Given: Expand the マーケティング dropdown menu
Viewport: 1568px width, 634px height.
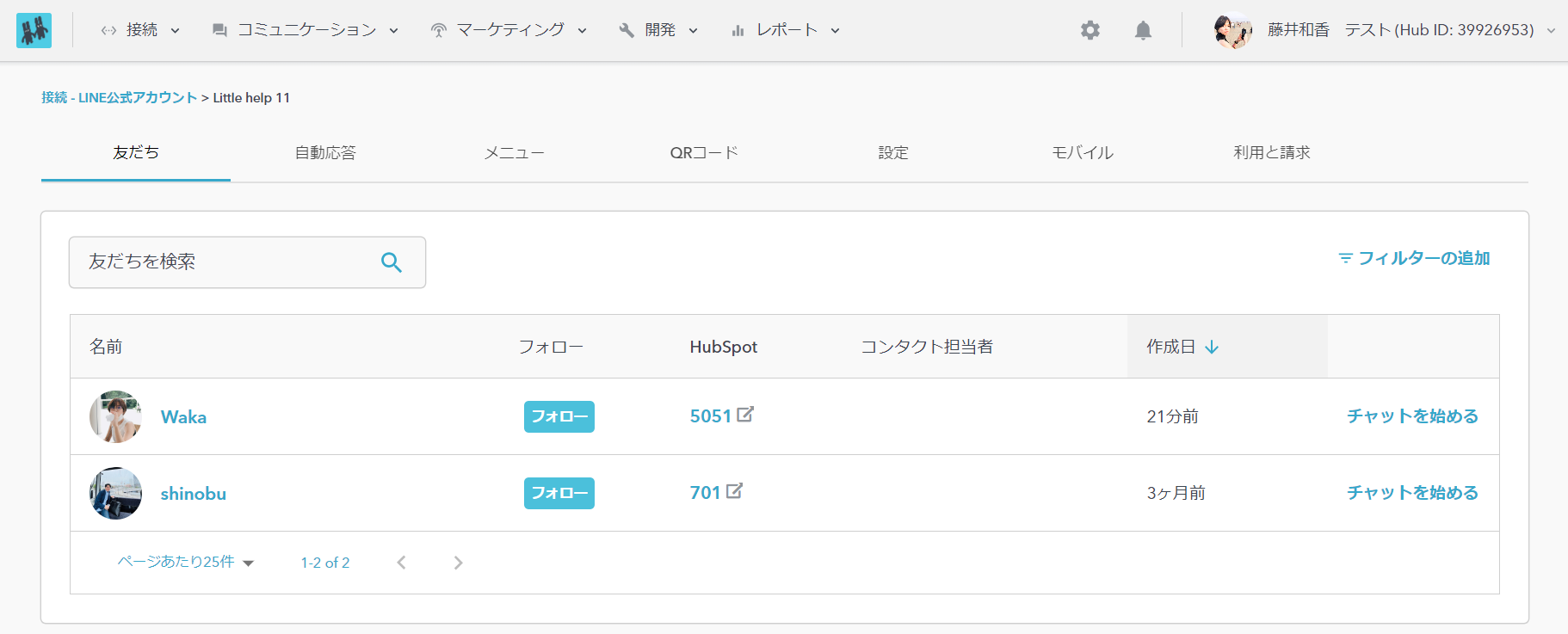Looking at the screenshot, I should point(509,30).
